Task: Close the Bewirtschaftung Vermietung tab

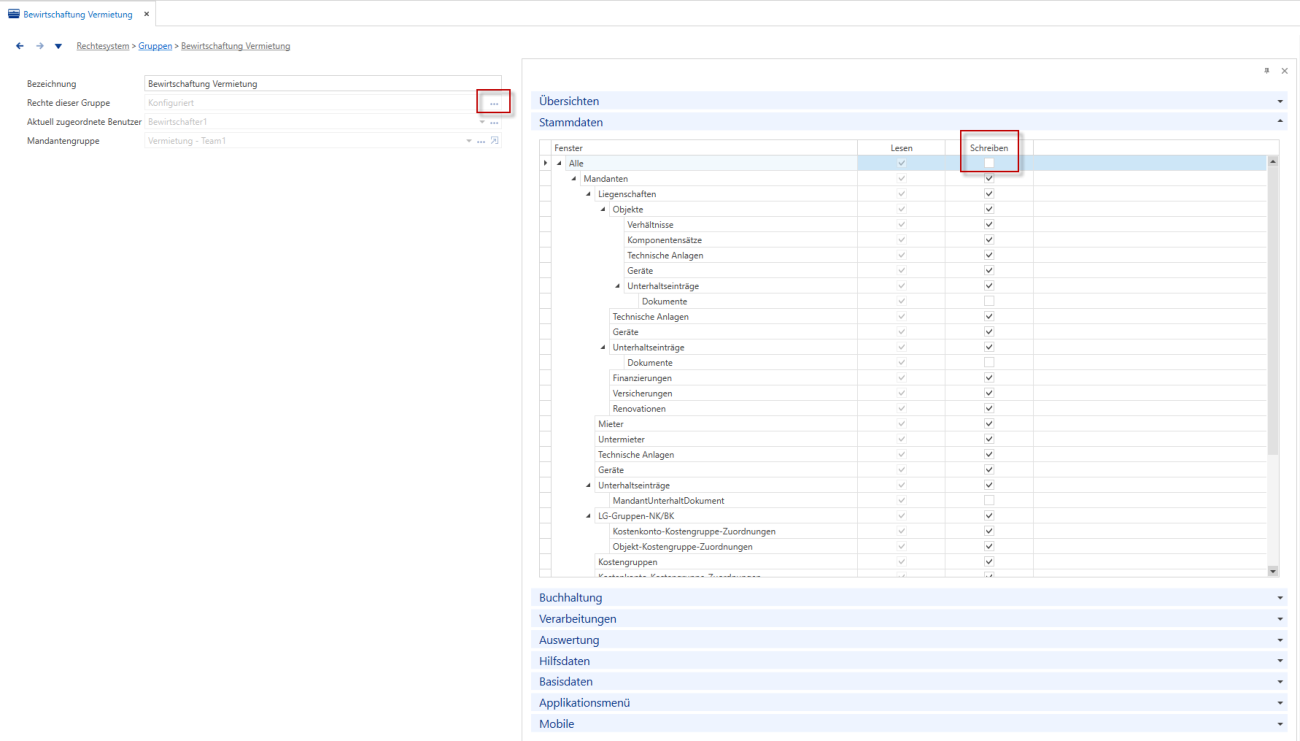Action: 146,14
